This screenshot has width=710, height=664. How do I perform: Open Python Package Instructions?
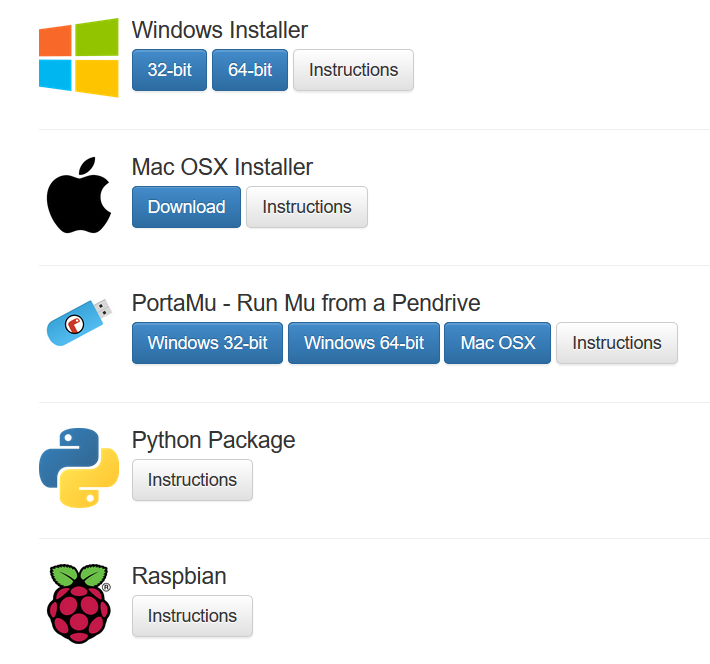192,480
